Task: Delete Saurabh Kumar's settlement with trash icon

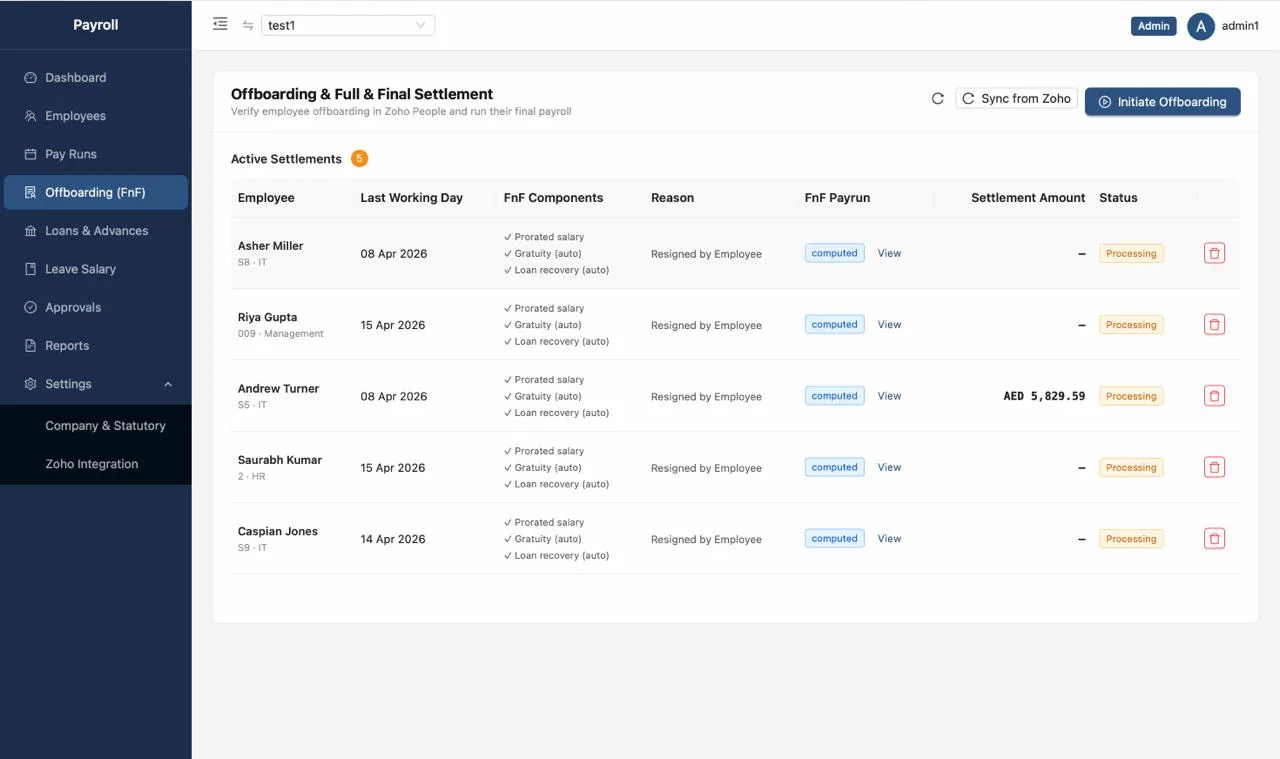Action: (x=1214, y=467)
